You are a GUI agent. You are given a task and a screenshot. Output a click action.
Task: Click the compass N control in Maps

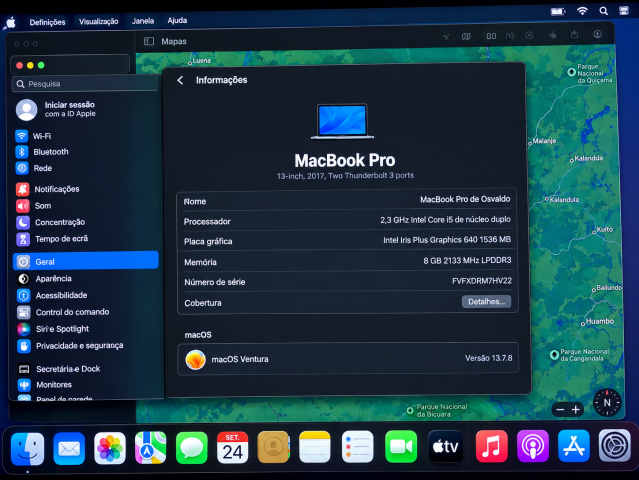tap(607, 403)
